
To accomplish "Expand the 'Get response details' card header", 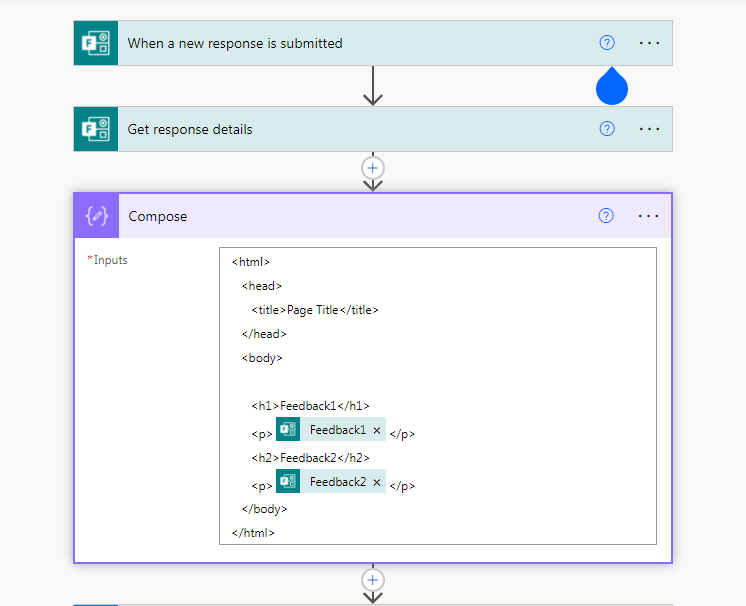I will click(x=373, y=129).
